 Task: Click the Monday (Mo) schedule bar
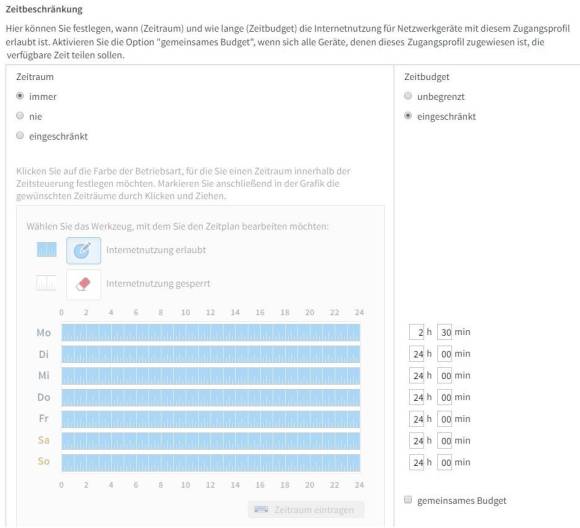pos(210,332)
